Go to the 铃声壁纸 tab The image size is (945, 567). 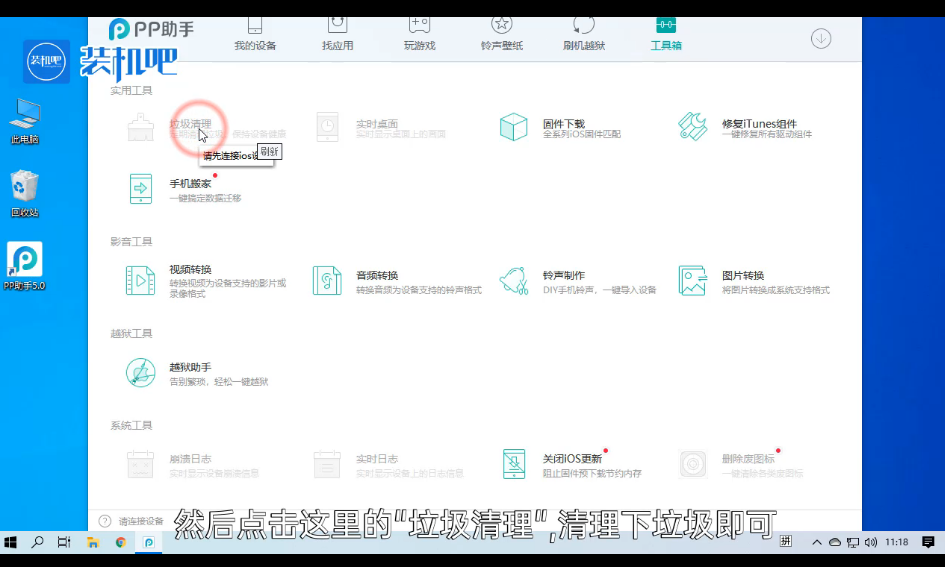(x=501, y=33)
